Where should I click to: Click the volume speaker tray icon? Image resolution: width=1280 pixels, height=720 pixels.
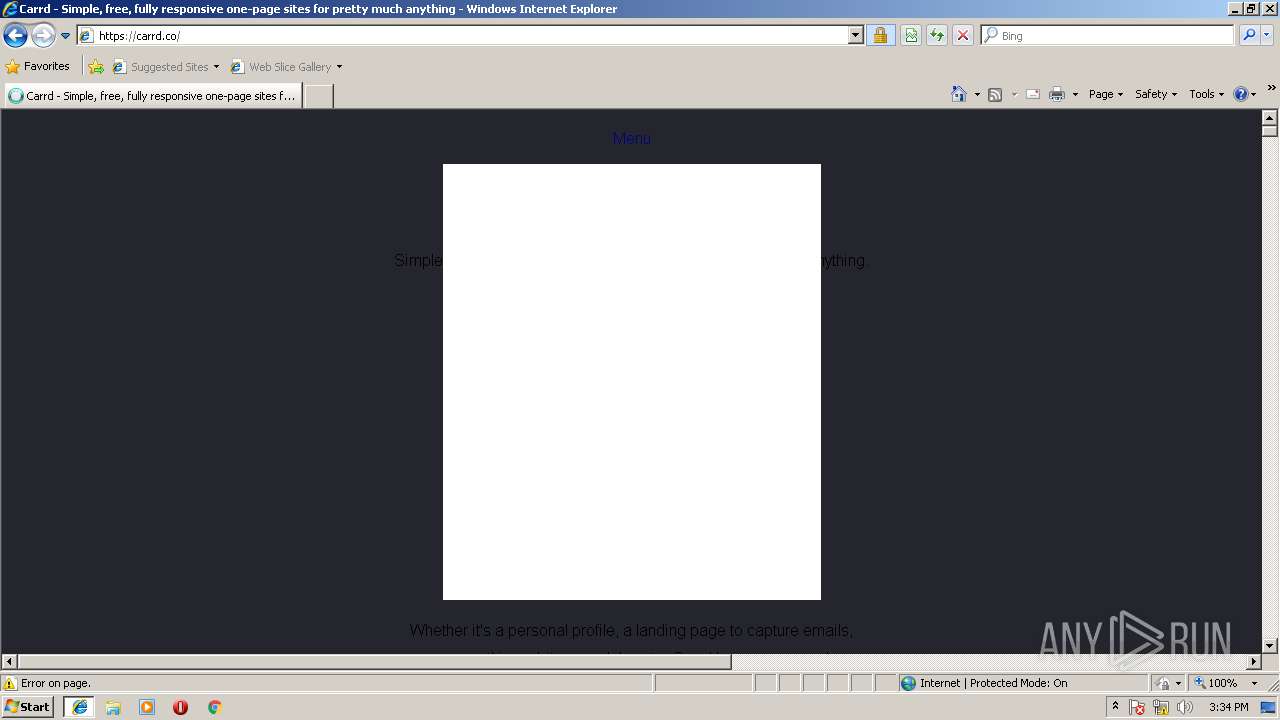pyautogui.click(x=1185, y=707)
